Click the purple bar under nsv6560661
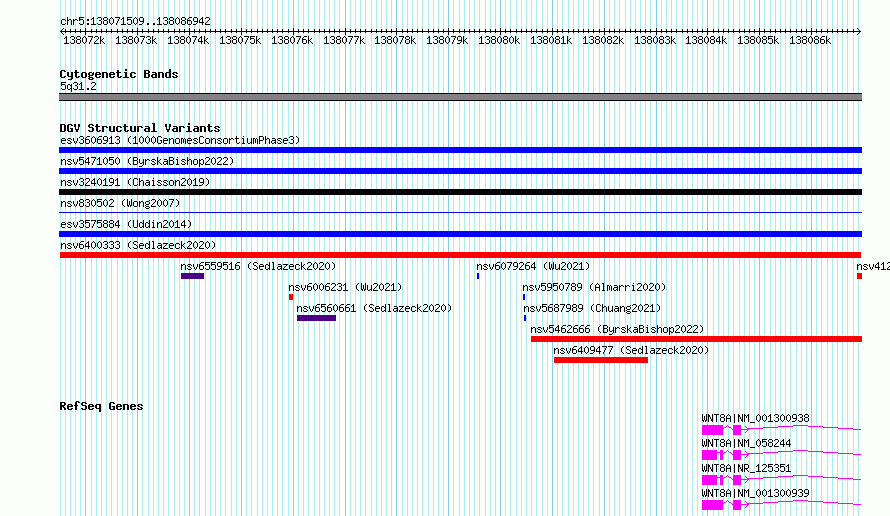The width and height of the screenshot is (890, 516). click(316, 318)
